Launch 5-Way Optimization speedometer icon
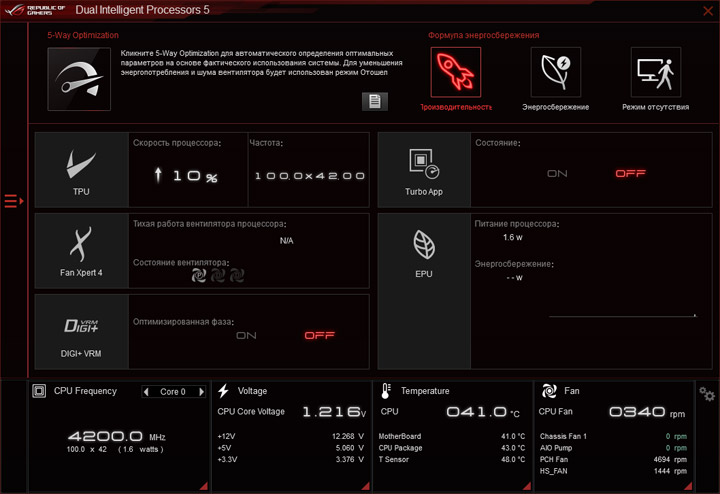Viewport: 720px width, 494px height. click(79, 79)
